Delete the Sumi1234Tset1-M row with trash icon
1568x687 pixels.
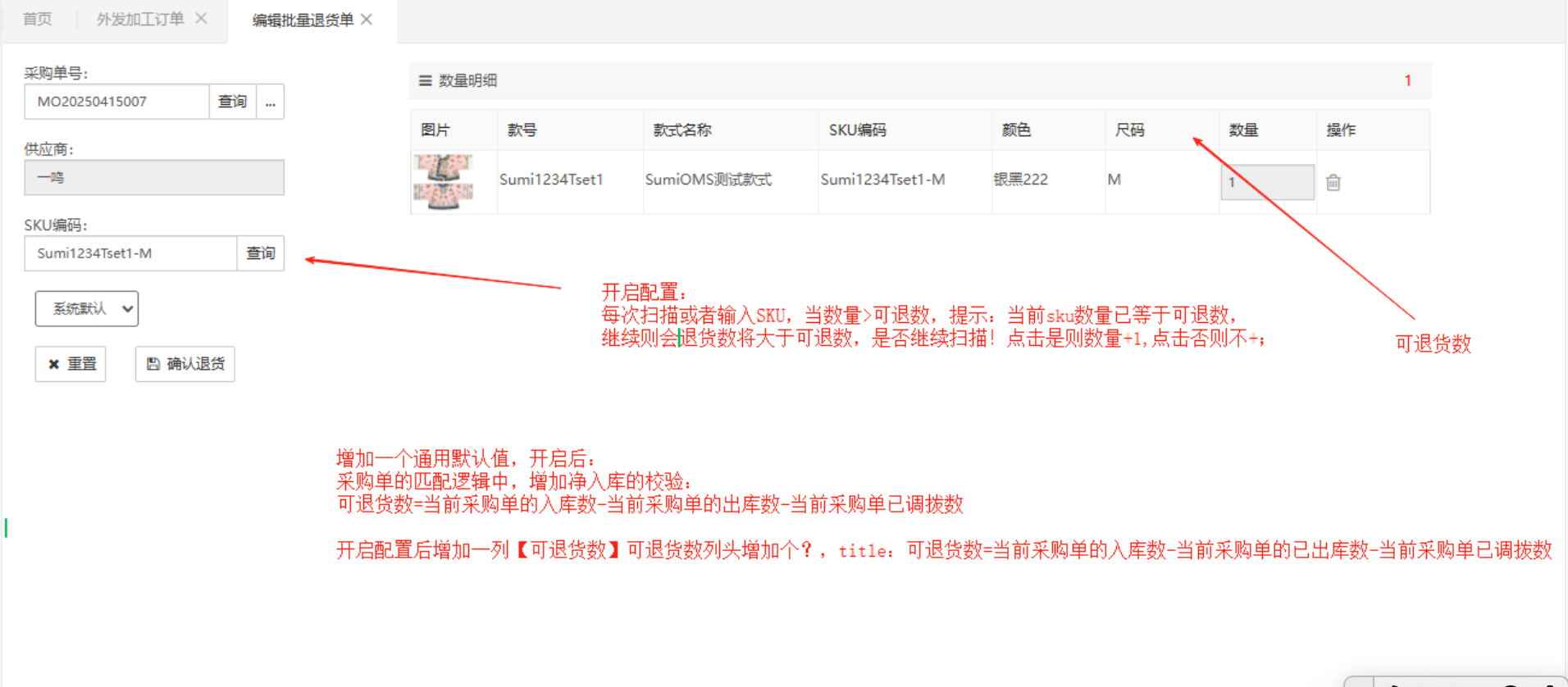click(1333, 183)
